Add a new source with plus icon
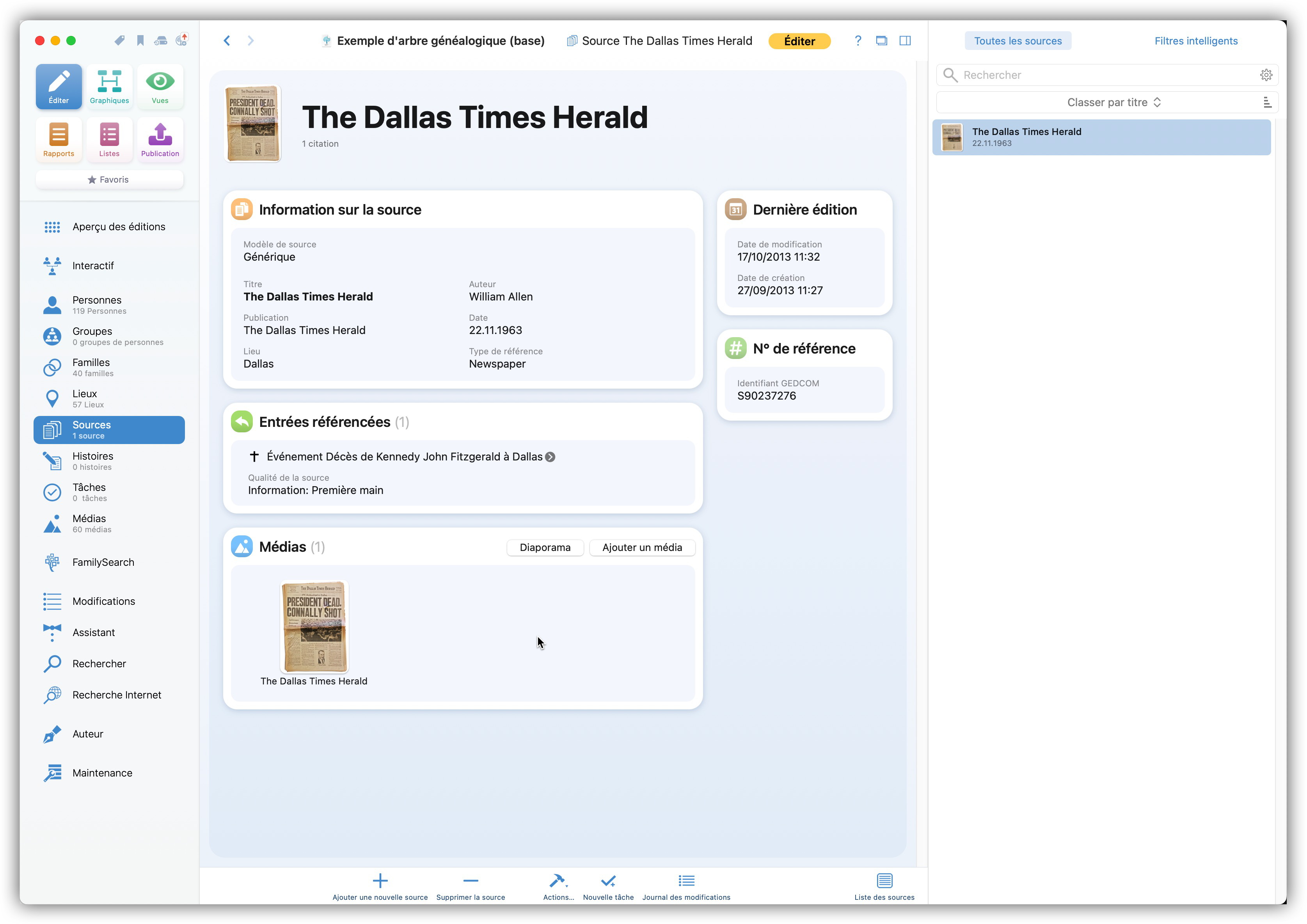 (x=380, y=887)
